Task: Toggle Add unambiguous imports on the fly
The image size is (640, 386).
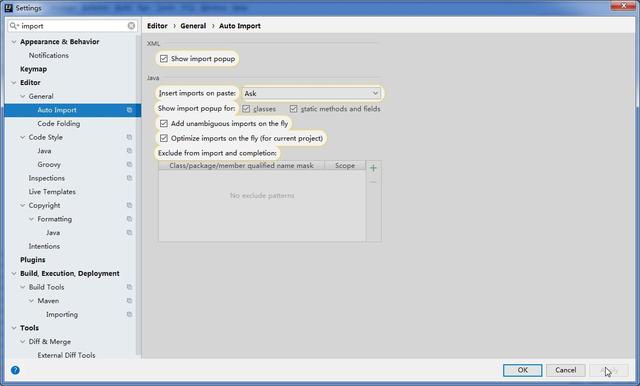Action: point(164,123)
